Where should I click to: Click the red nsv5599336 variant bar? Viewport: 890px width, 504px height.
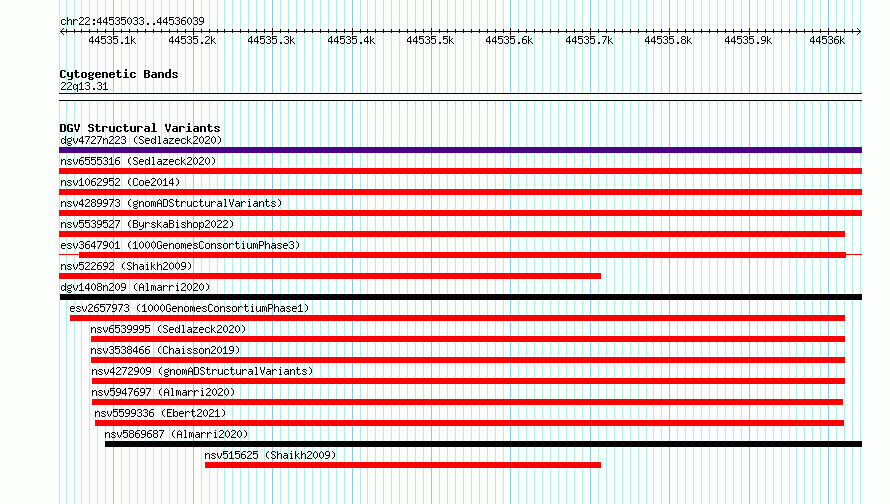469,423
